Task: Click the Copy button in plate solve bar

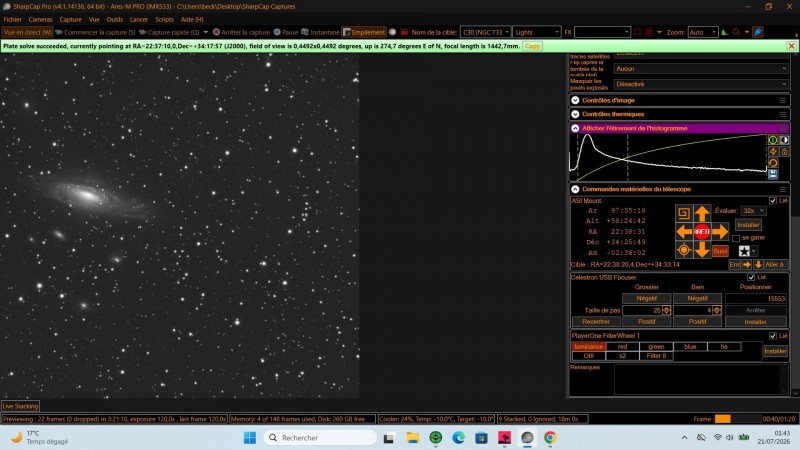Action: tap(532, 46)
